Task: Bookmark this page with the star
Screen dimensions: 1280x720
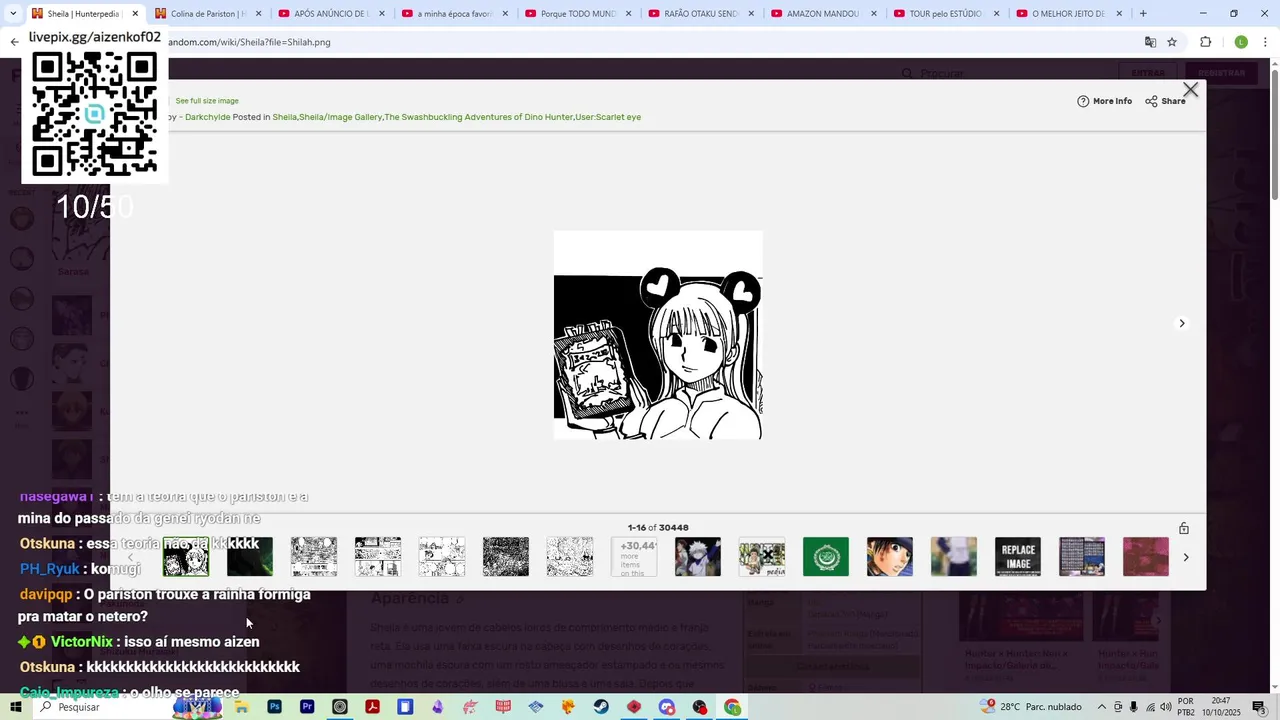Action: (1172, 42)
